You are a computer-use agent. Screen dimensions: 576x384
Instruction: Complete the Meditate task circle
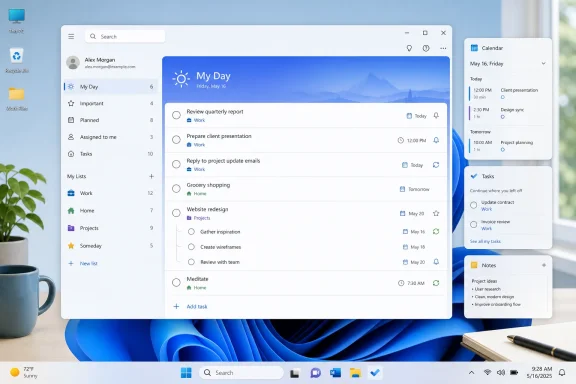[x=176, y=283]
